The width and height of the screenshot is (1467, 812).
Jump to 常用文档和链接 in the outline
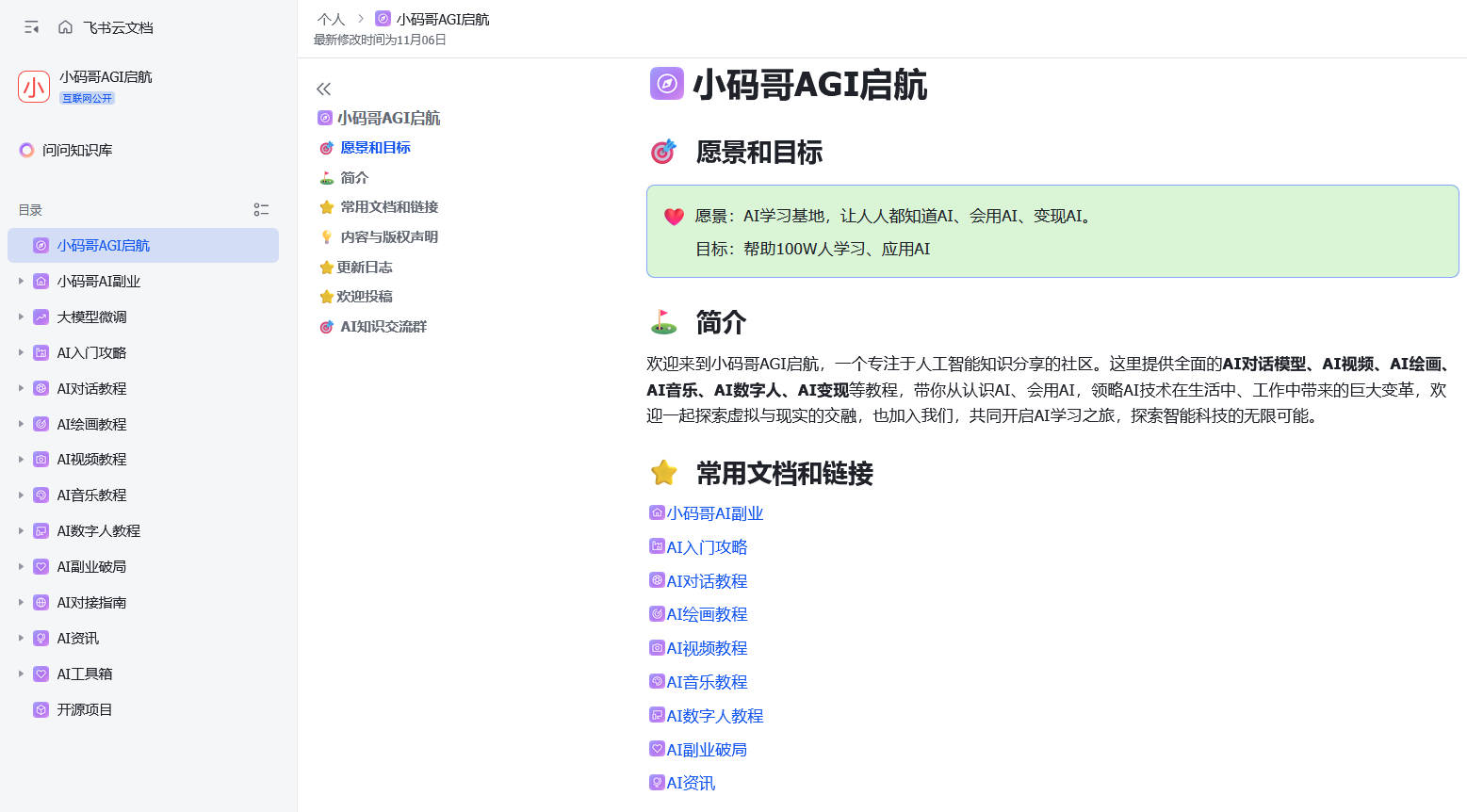389,207
